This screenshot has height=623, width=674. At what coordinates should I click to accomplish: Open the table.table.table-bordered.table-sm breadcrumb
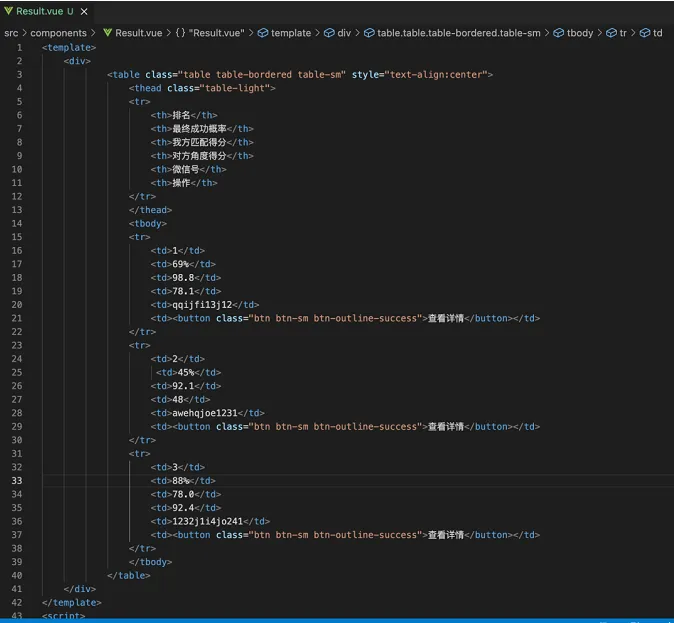[459, 33]
